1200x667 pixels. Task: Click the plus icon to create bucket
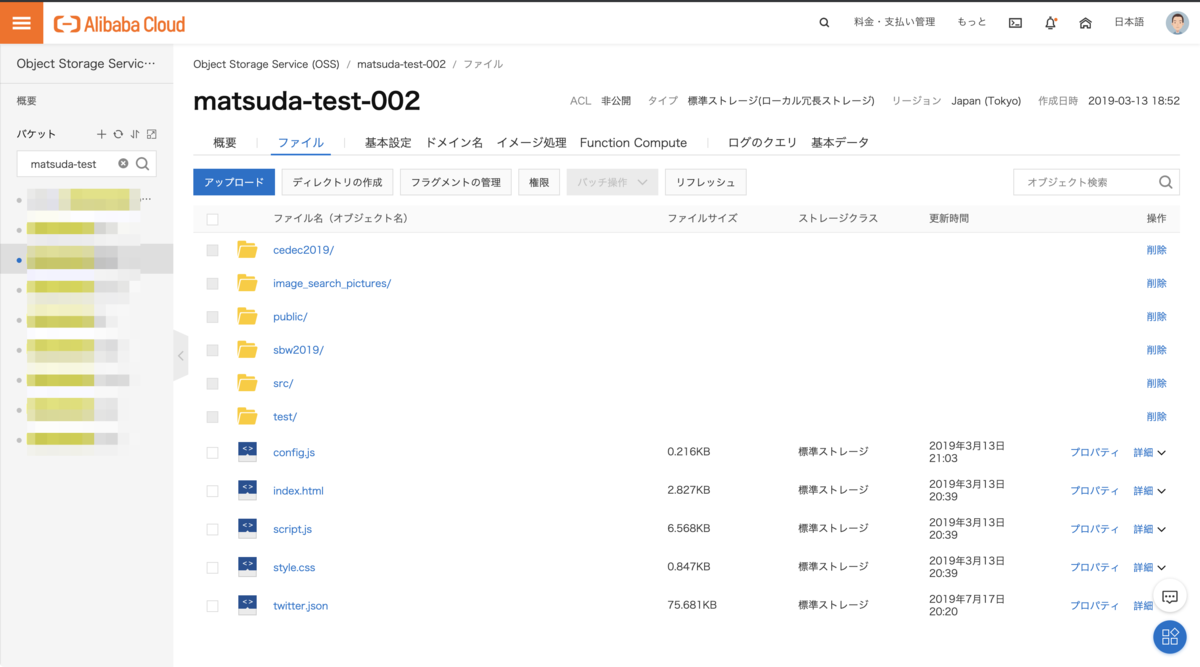101,134
